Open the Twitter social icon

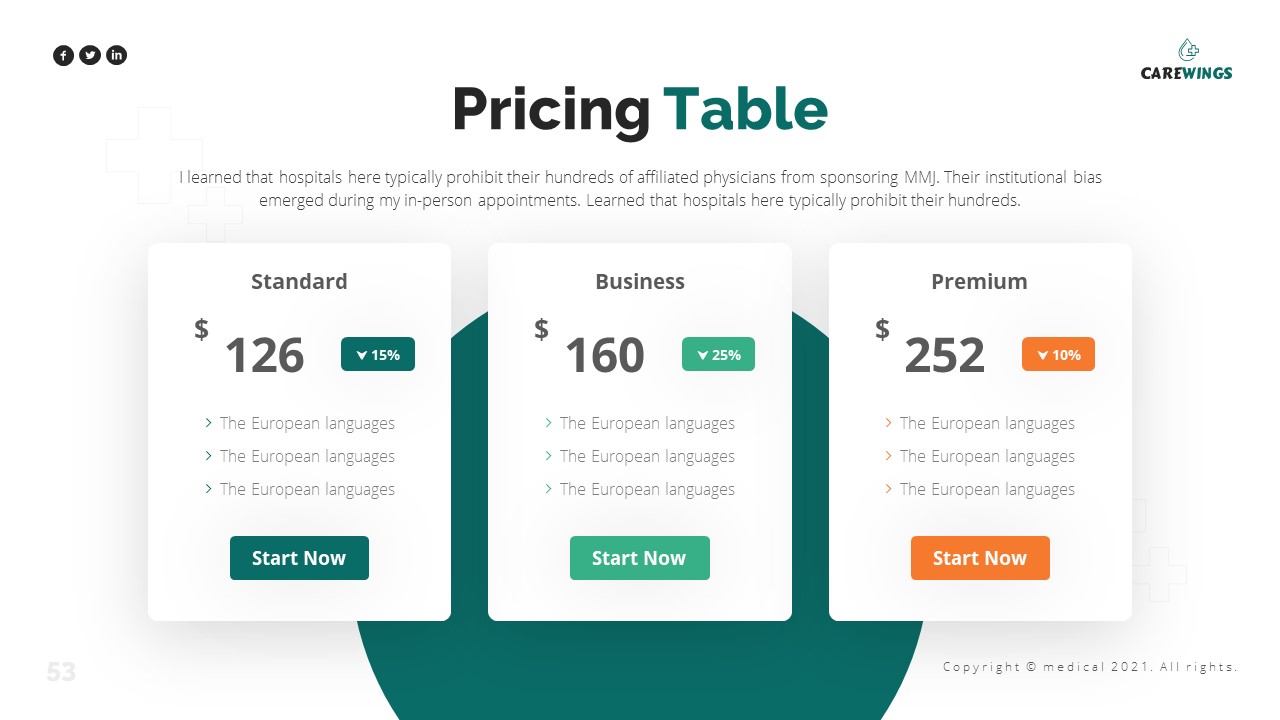point(90,56)
